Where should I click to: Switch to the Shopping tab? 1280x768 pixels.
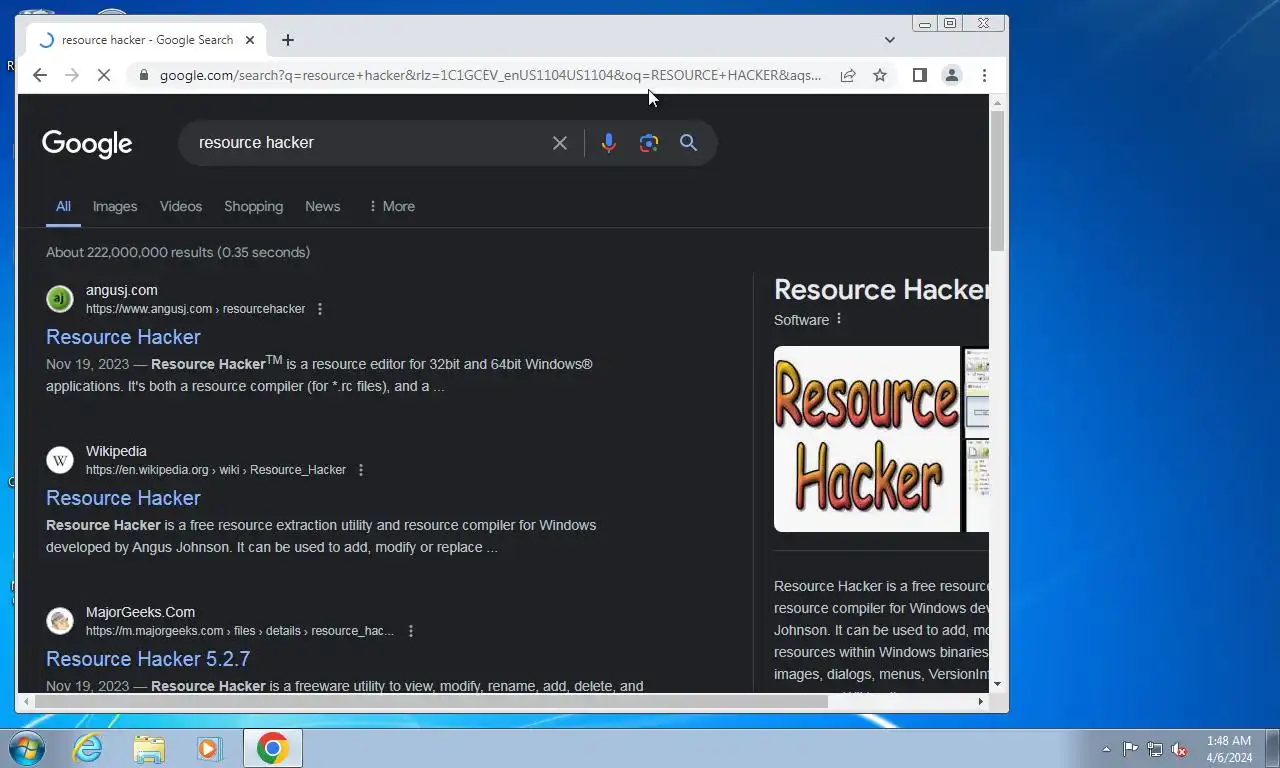pos(253,206)
